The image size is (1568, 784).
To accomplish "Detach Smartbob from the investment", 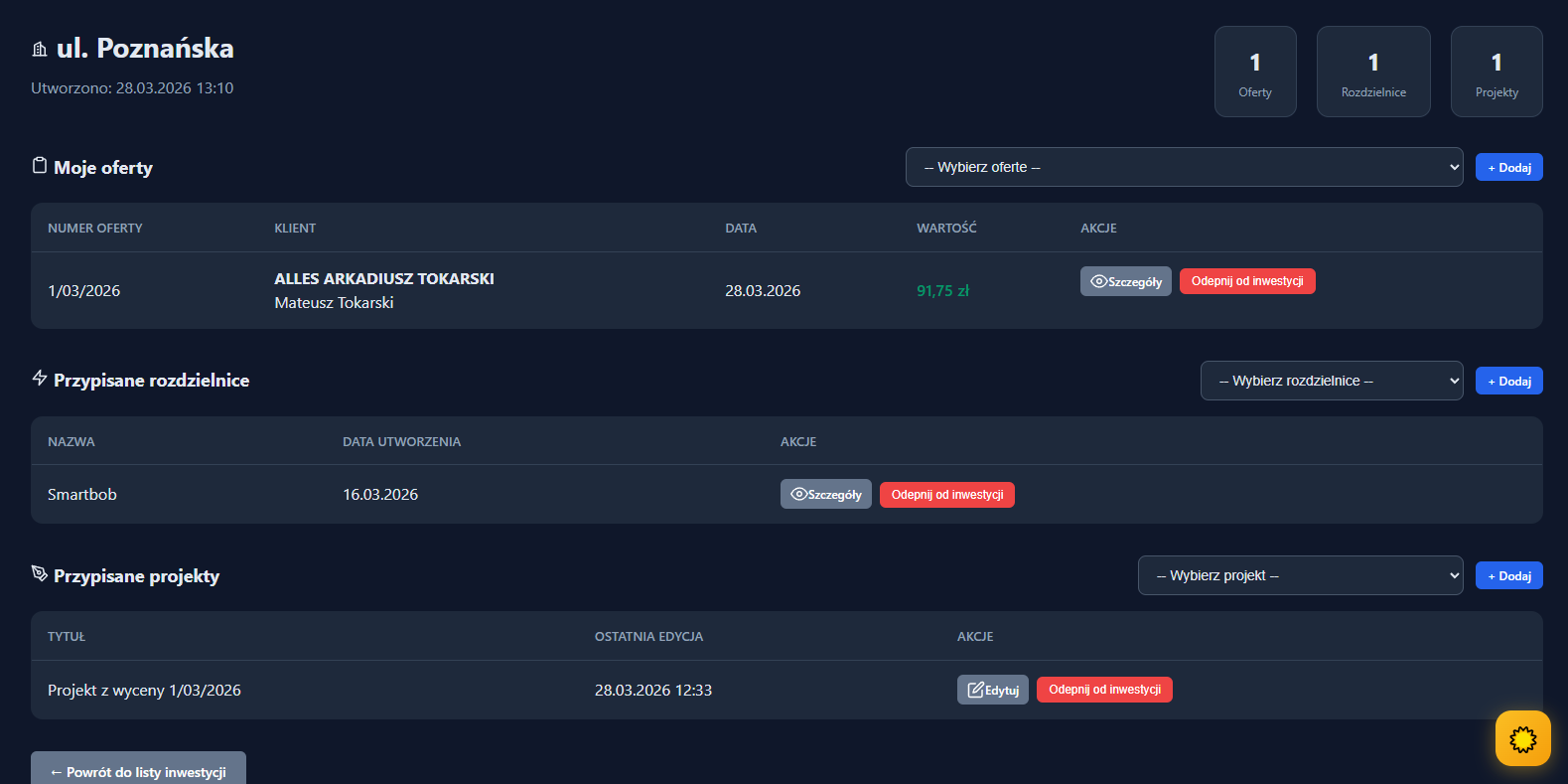I will point(946,495).
